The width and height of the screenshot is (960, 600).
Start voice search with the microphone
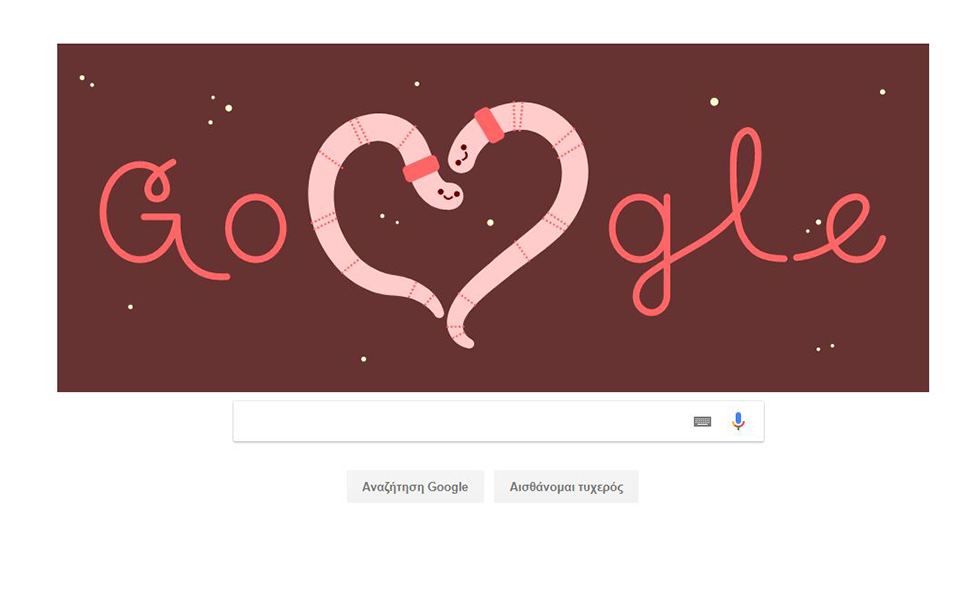(x=738, y=421)
